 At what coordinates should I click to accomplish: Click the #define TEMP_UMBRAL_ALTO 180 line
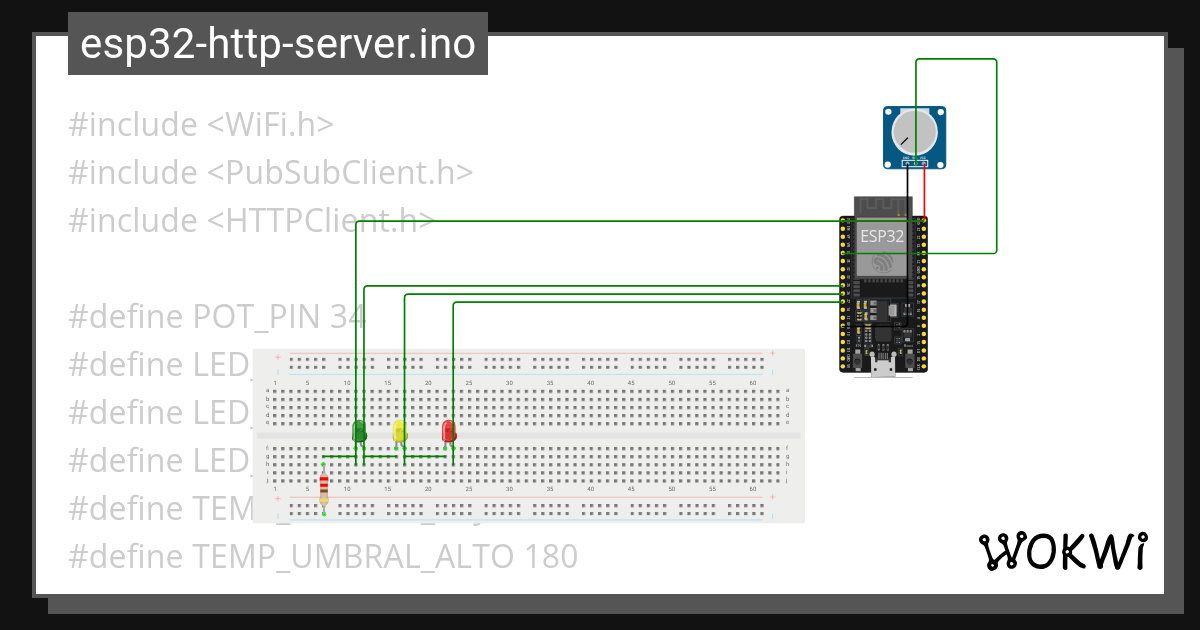point(322,556)
